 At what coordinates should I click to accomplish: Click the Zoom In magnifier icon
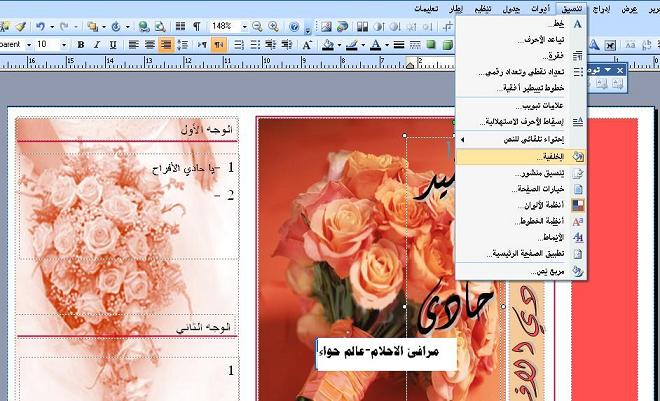pos(274,26)
